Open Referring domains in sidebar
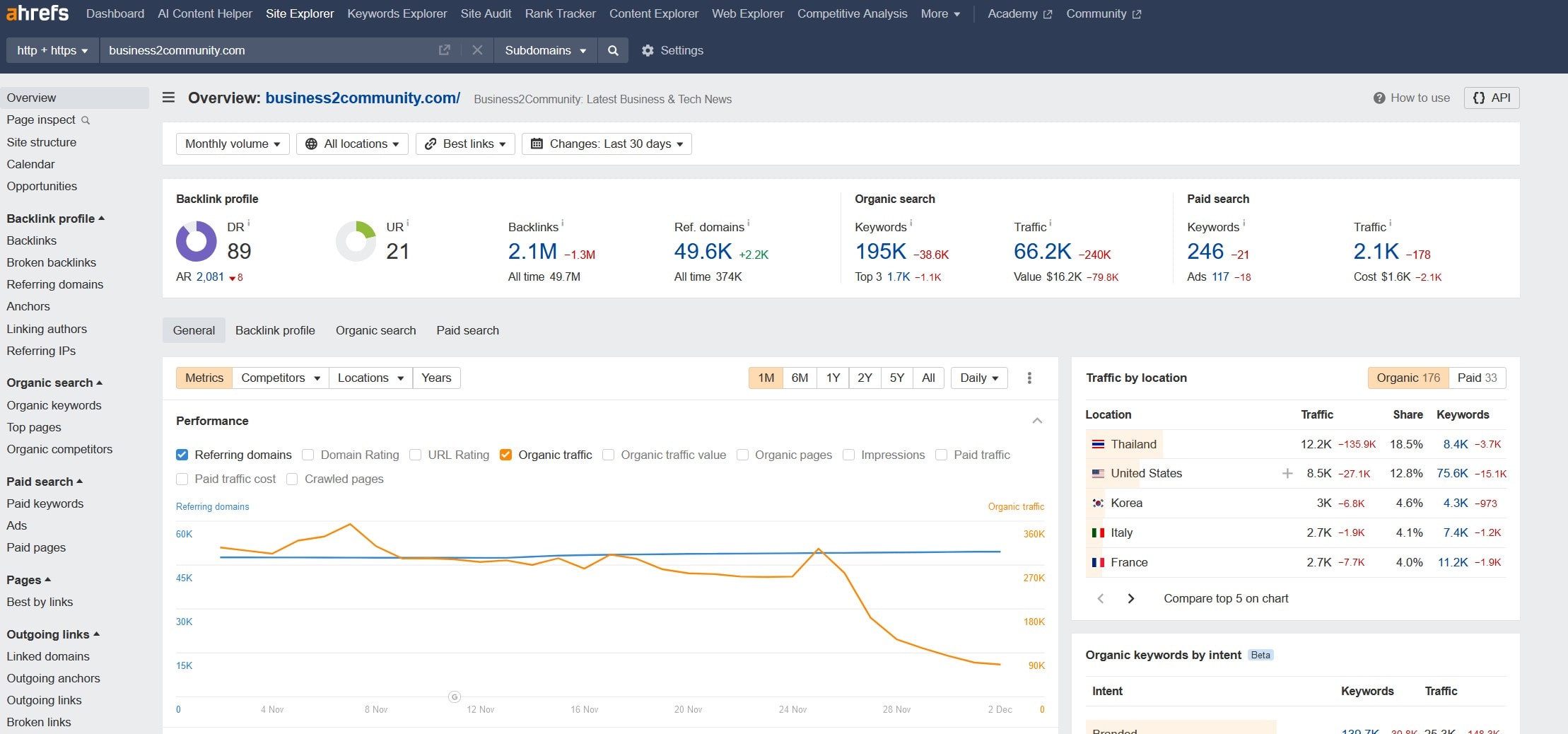1568x734 pixels. (x=54, y=285)
